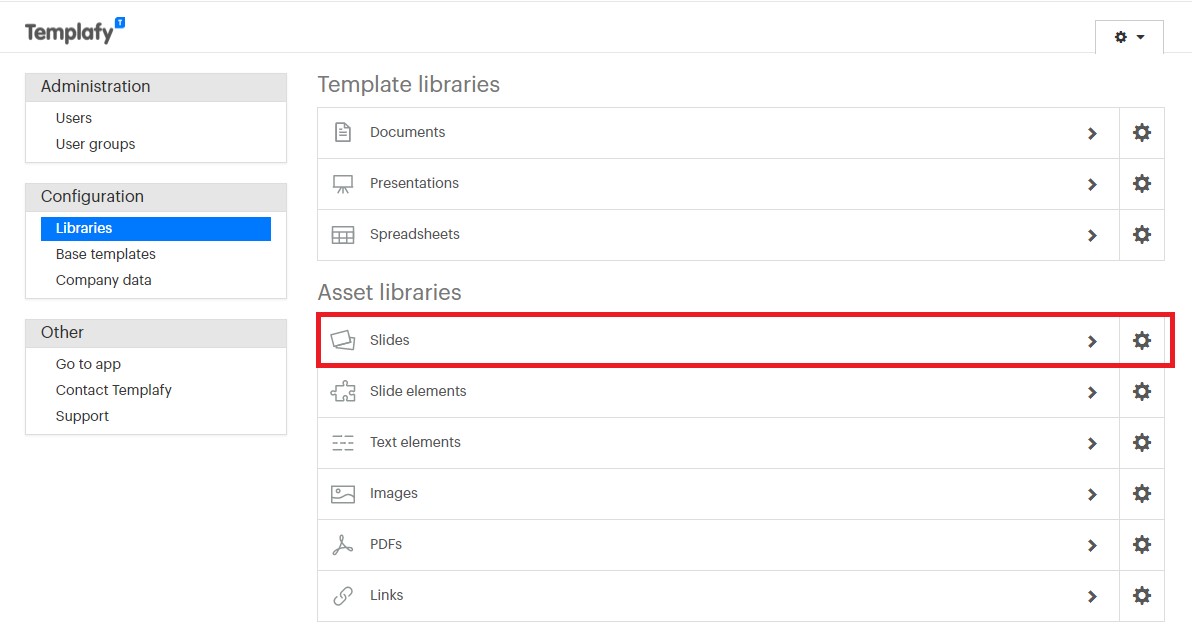Click the Spreadsheets grid icon

click(x=342, y=233)
